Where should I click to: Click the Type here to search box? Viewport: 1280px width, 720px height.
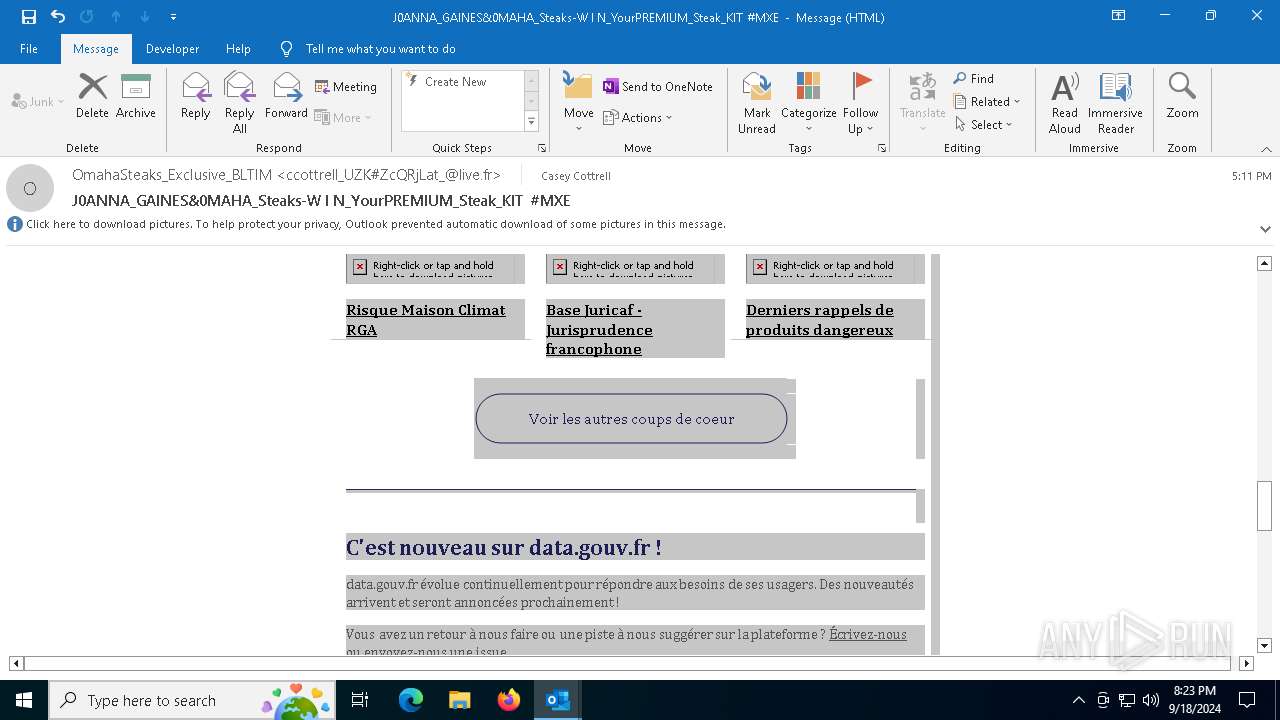[x=192, y=700]
